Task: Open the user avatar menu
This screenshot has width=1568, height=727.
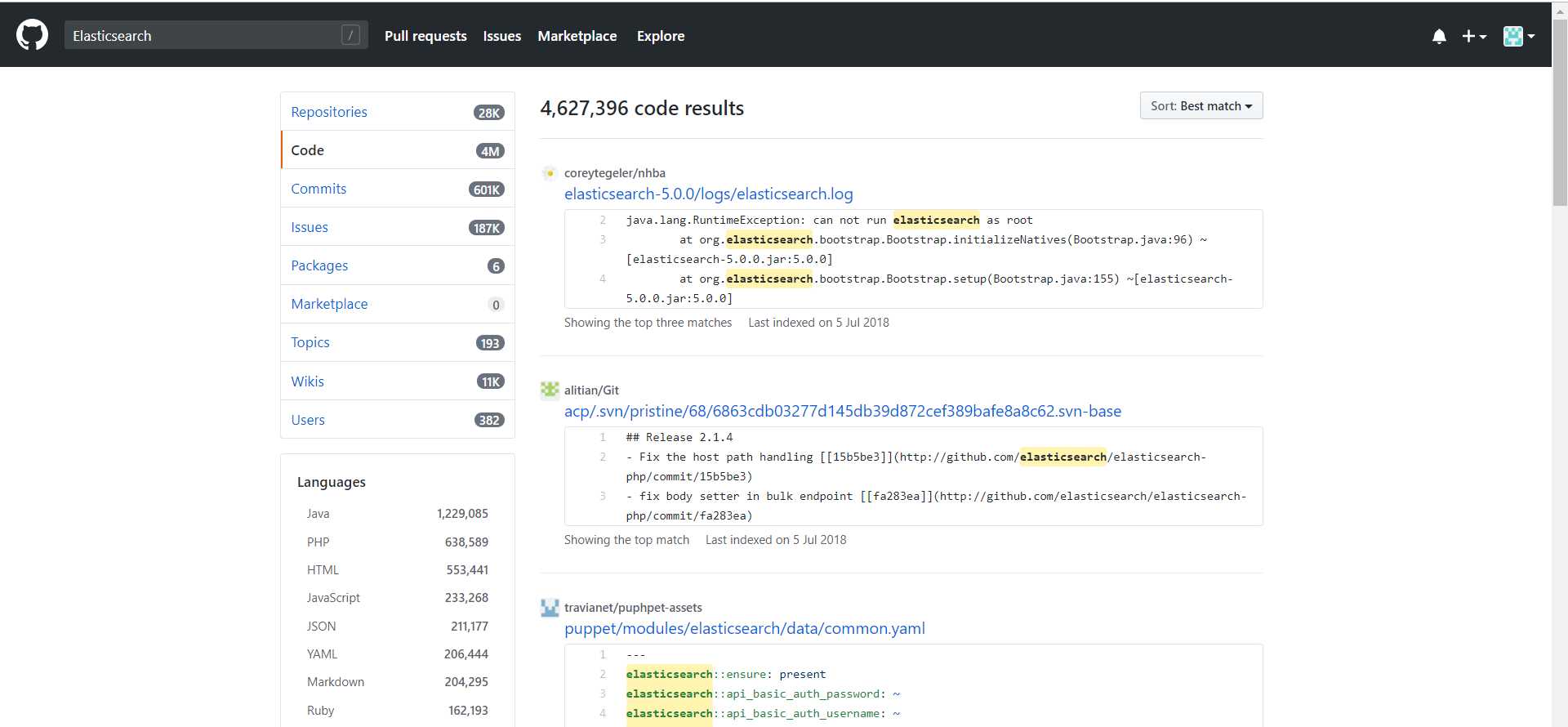Action: [1519, 36]
